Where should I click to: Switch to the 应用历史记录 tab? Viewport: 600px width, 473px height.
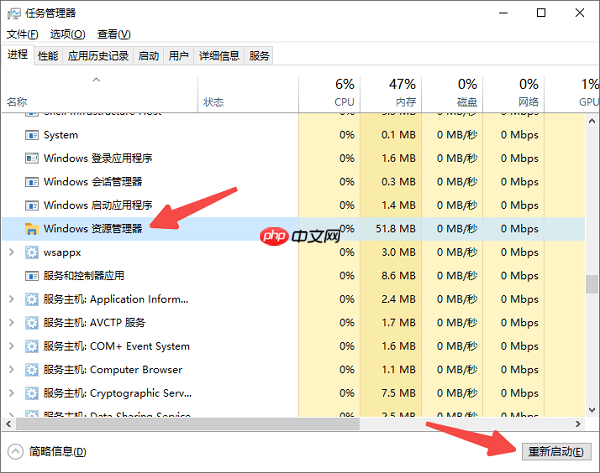(x=98, y=56)
